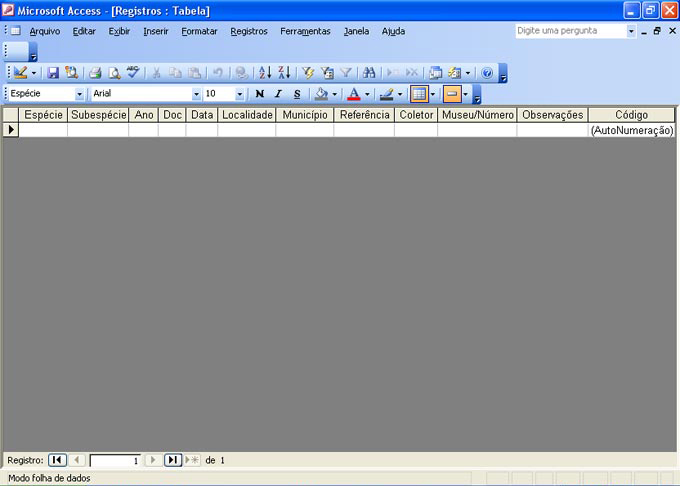Show the Database Window icon
Viewport: 680px width, 486px height.
pos(435,73)
